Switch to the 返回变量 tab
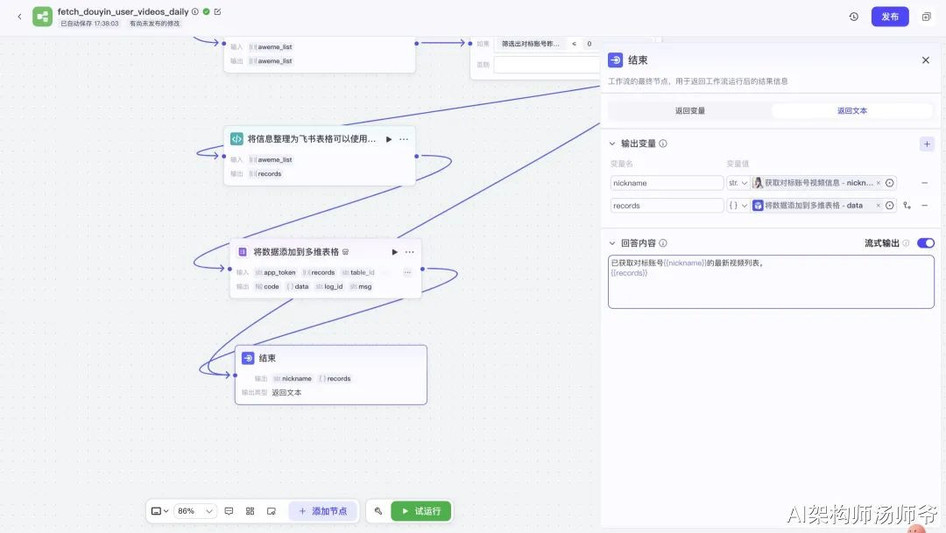 point(690,110)
